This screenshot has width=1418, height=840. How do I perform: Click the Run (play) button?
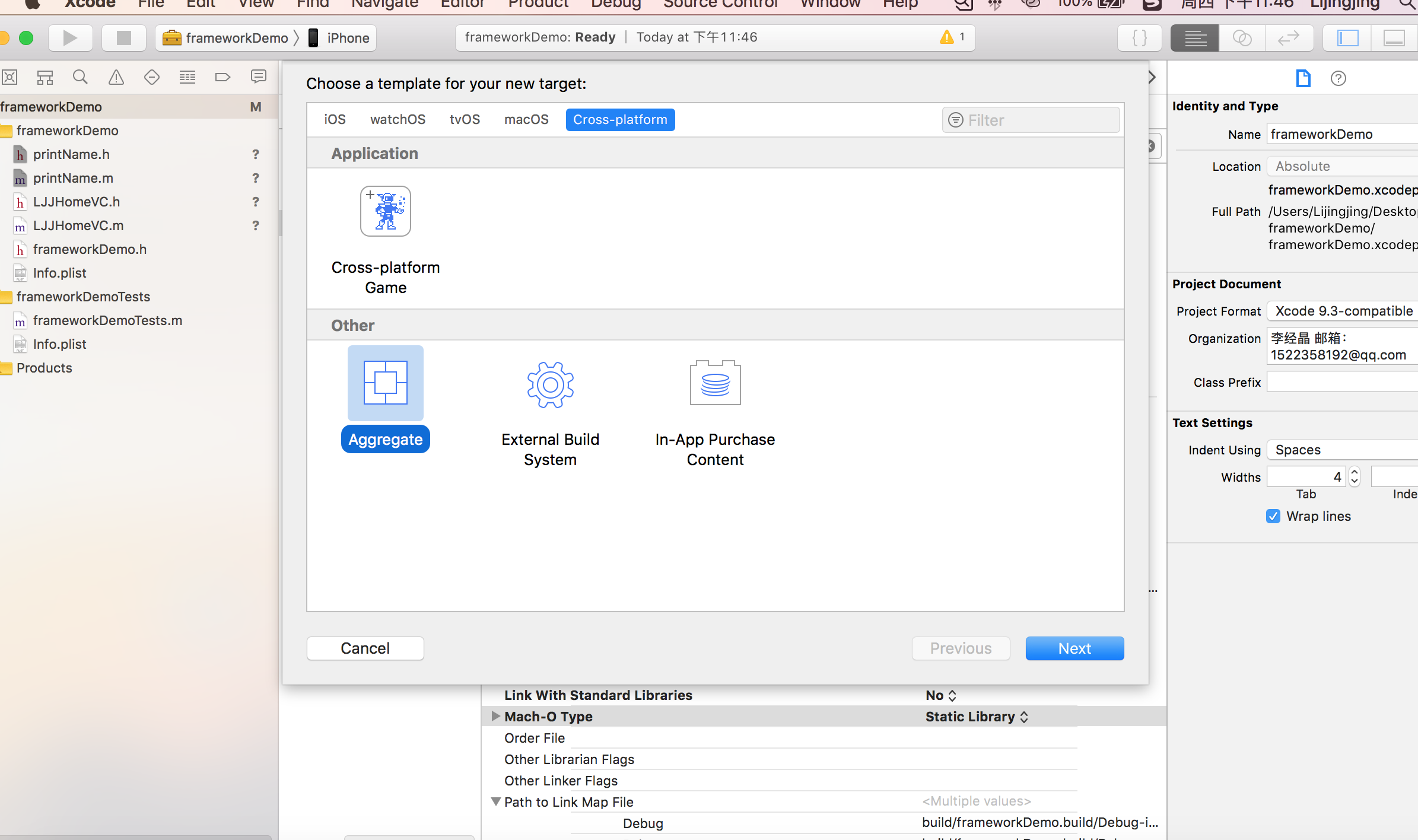(x=70, y=38)
